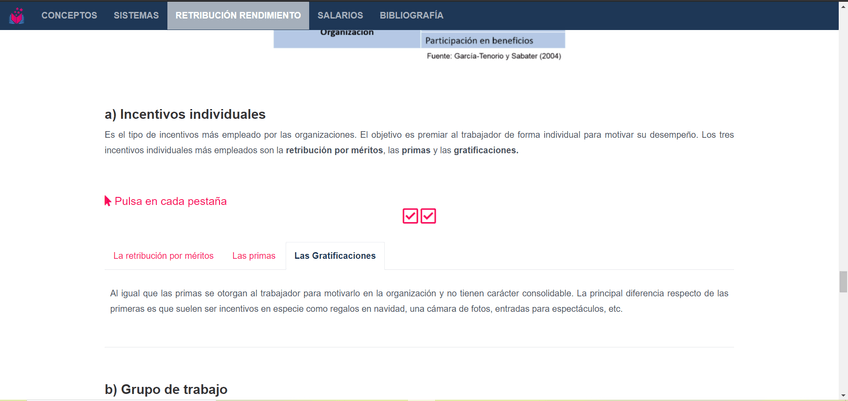Go to the SALARIOS section
The height and width of the screenshot is (401, 848).
coord(340,16)
